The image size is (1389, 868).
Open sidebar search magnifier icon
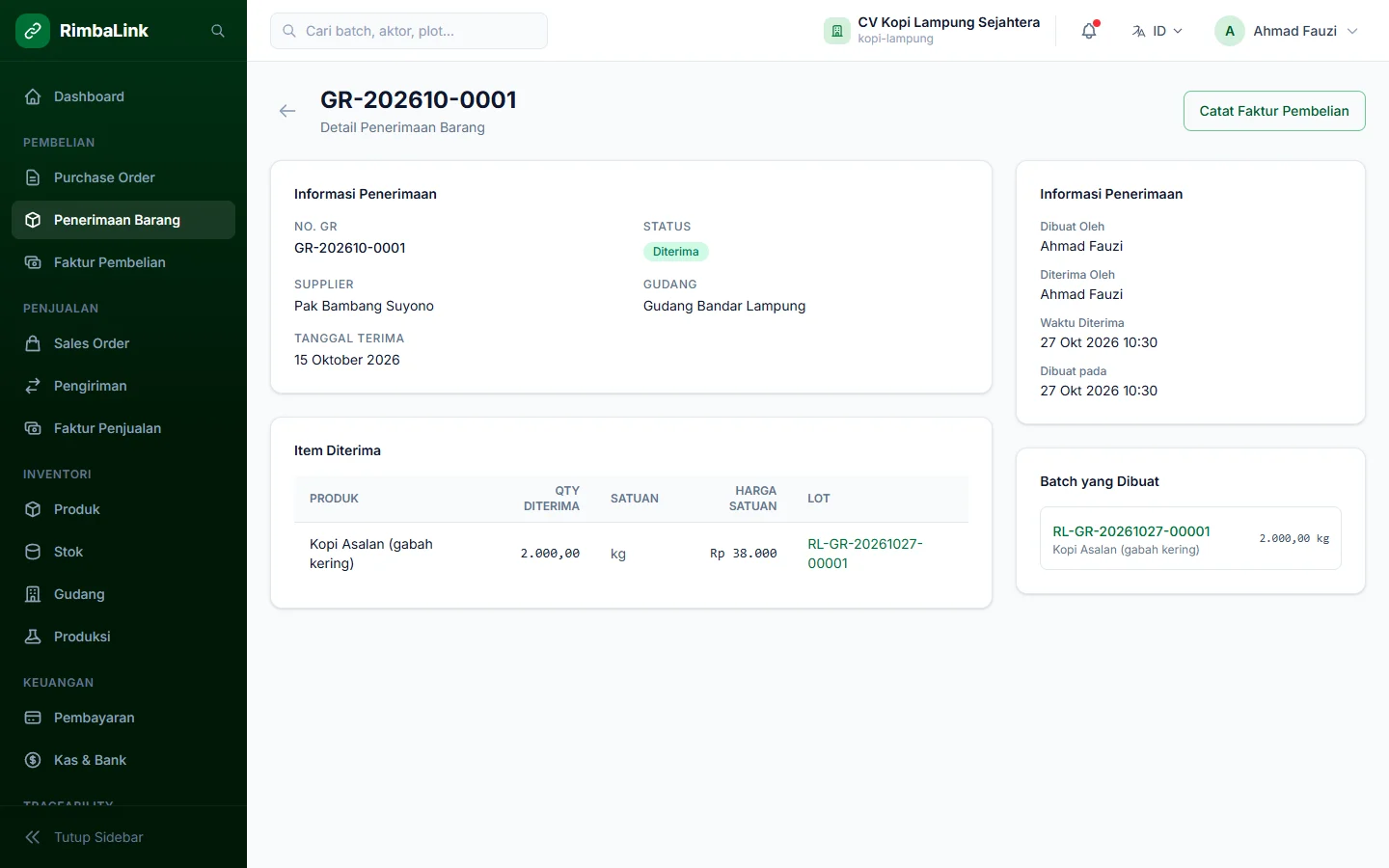pos(218,31)
